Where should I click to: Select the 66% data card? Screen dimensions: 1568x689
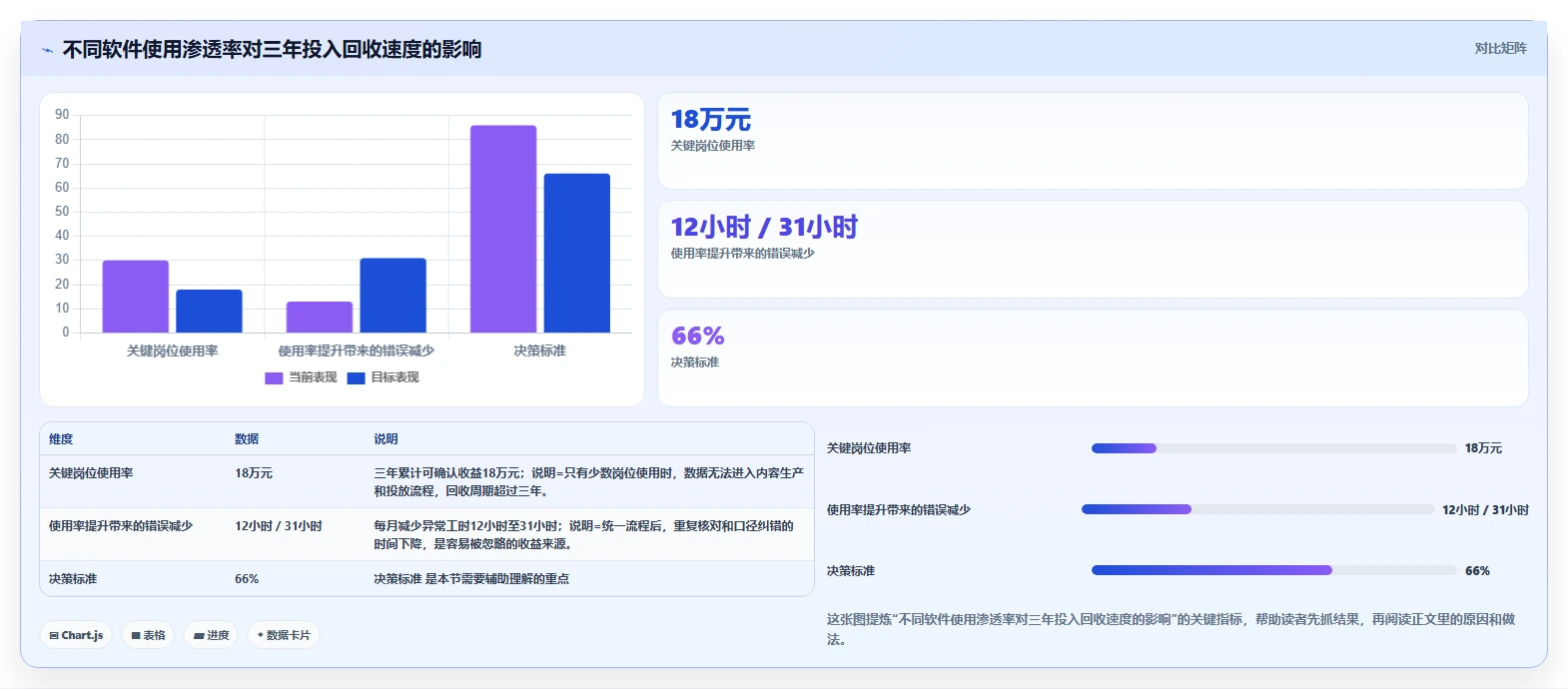pos(1093,357)
